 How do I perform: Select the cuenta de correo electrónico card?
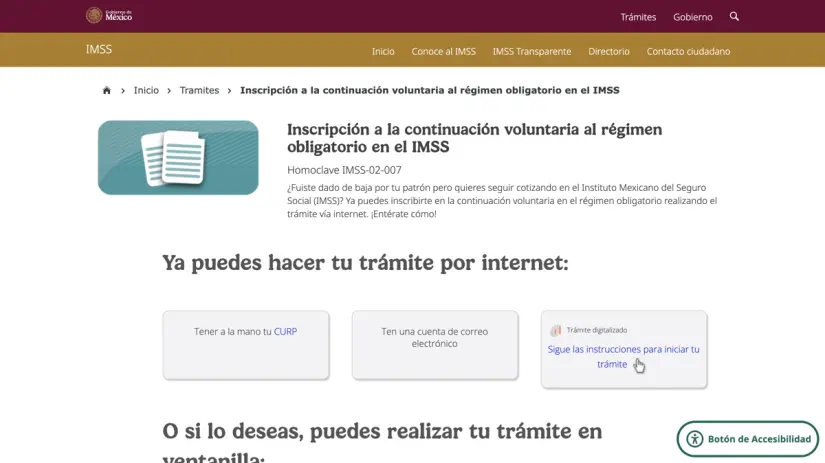435,345
